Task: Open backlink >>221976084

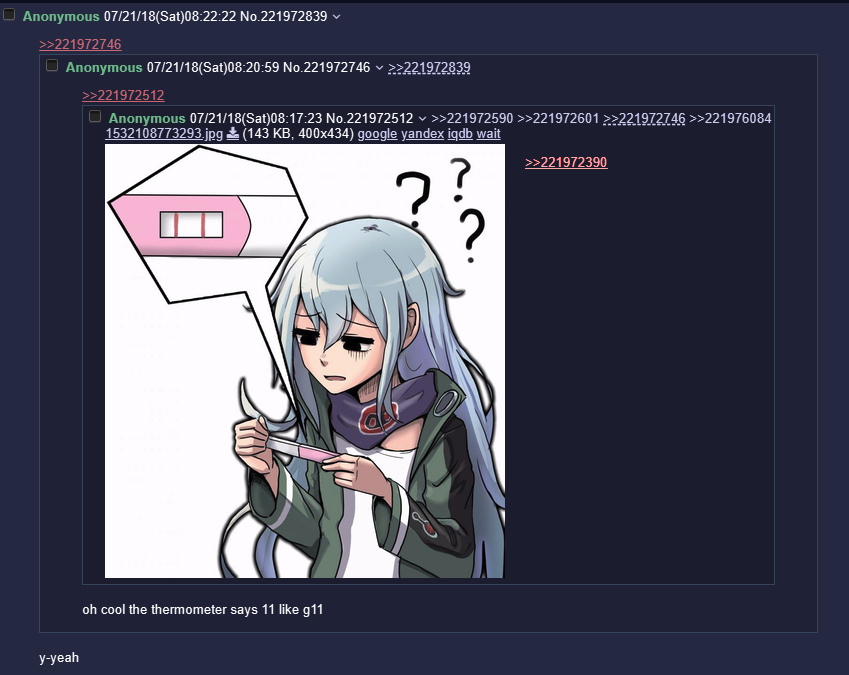Action: tap(730, 118)
